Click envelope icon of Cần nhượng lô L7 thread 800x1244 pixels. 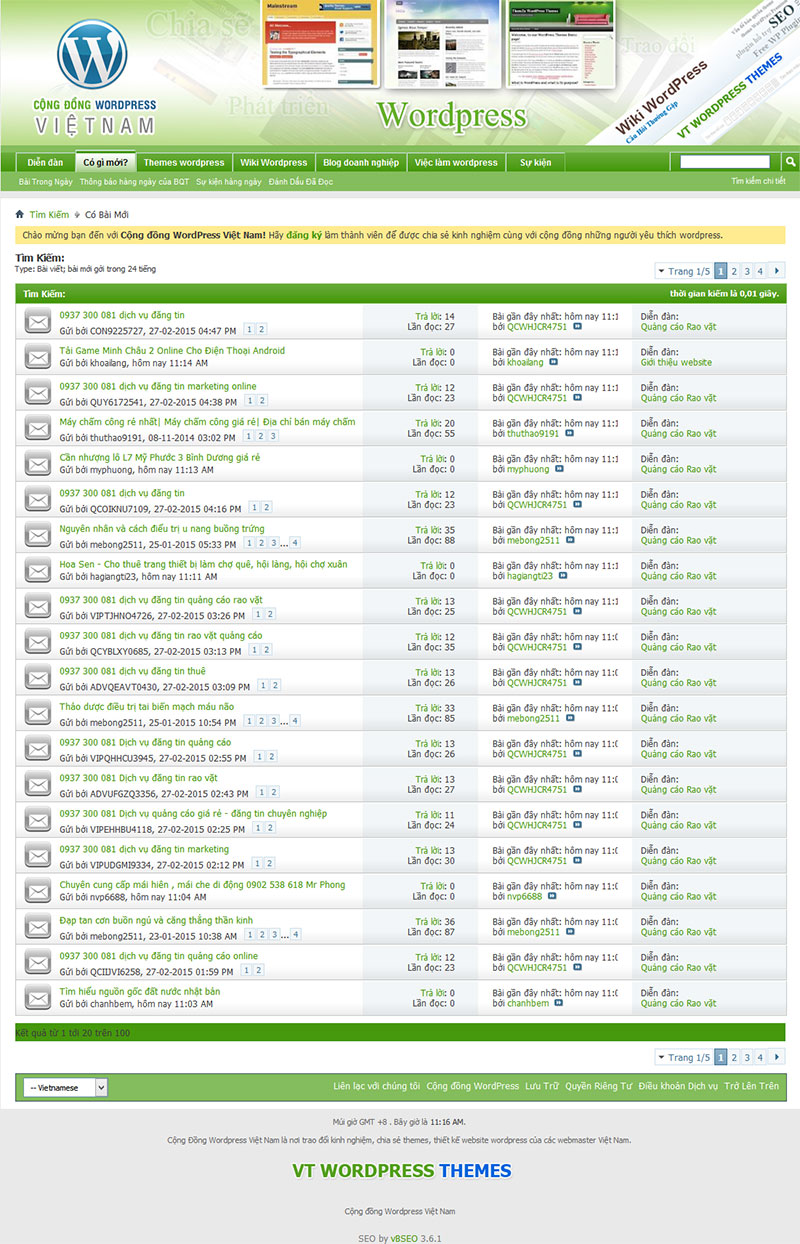click(38, 464)
